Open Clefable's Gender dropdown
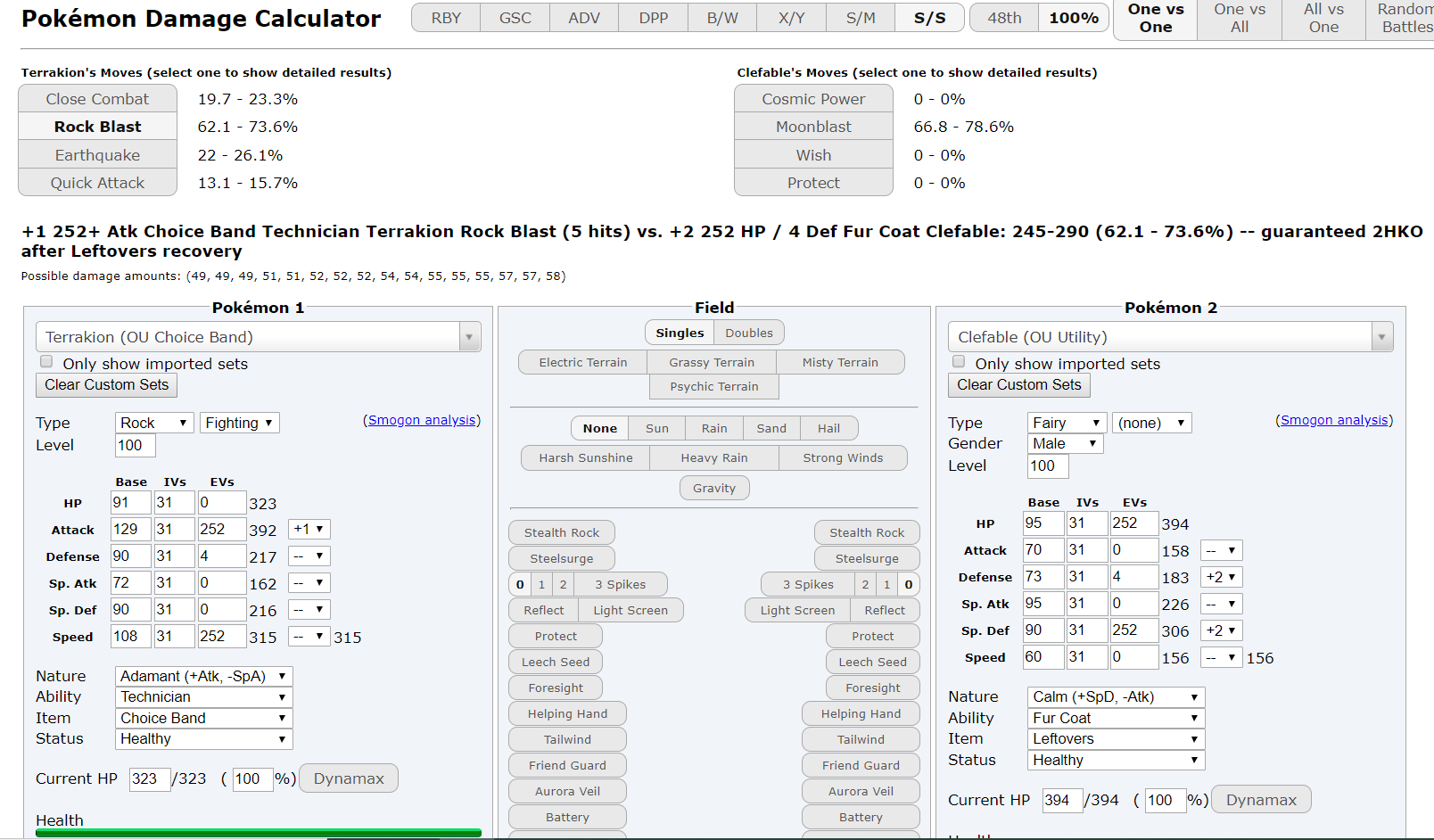The width and height of the screenshot is (1434, 840). coord(1066,443)
